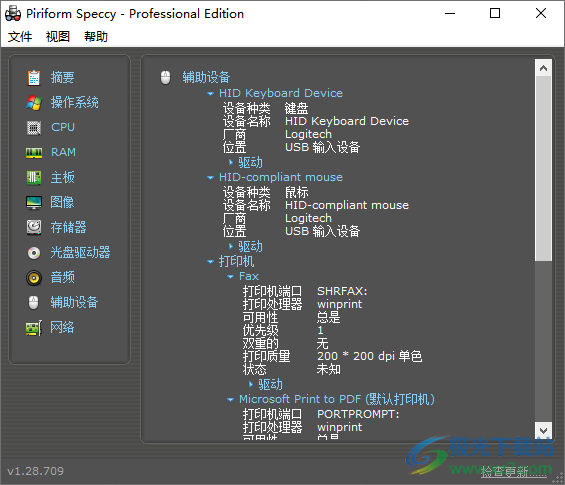Image resolution: width=565 pixels, height=485 pixels.
Task: Open the 帮助 menu
Action: (x=96, y=36)
